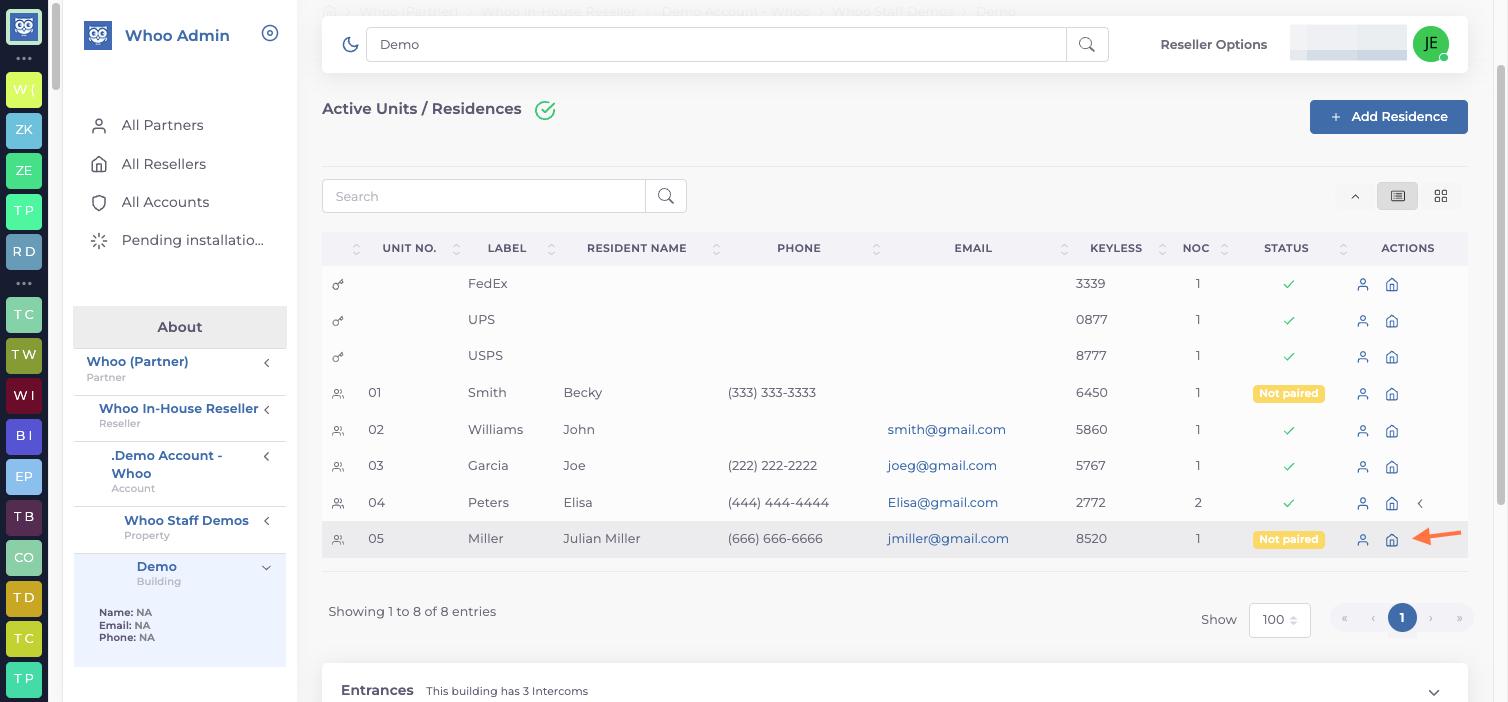Open the JE user avatar
The height and width of the screenshot is (702, 1508).
tap(1430, 43)
